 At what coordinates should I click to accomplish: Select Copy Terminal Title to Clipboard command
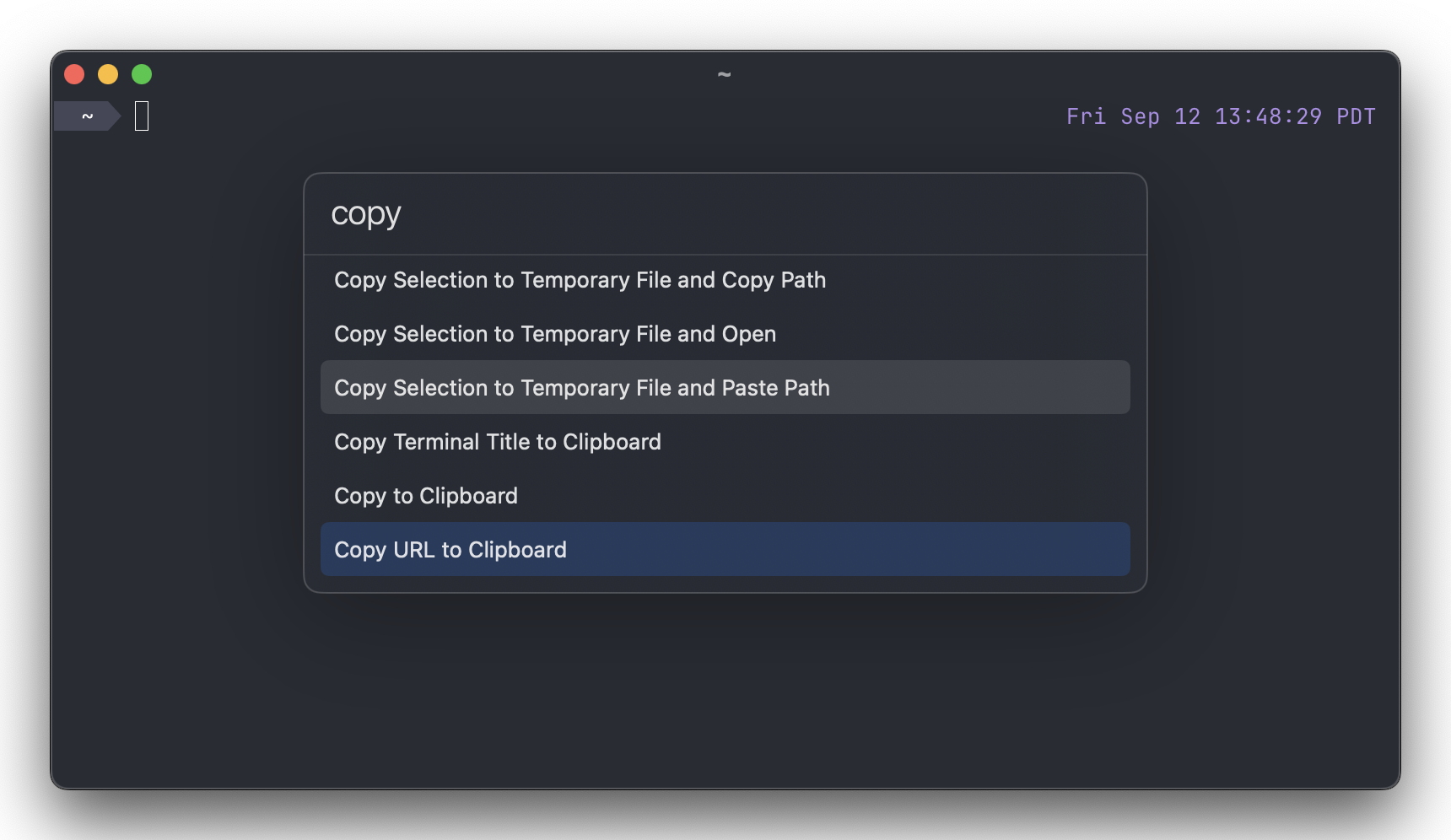pos(725,442)
